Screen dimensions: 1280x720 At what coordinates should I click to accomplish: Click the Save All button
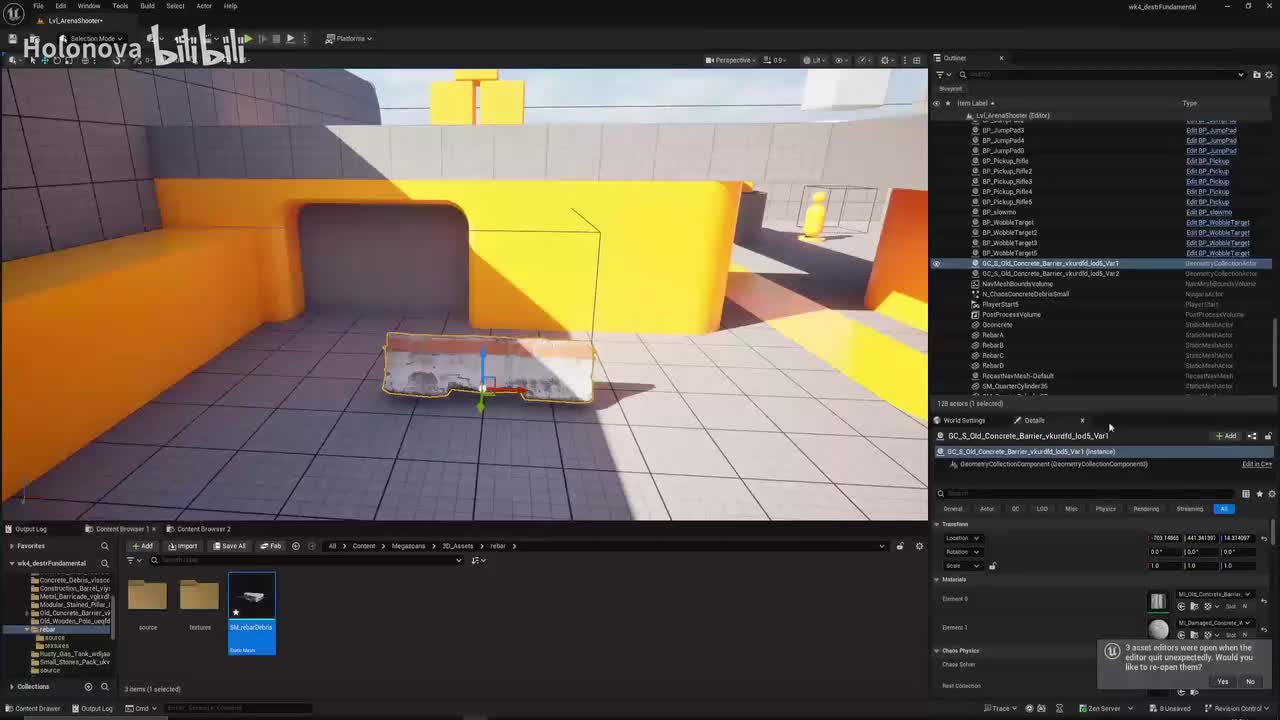tap(229, 546)
